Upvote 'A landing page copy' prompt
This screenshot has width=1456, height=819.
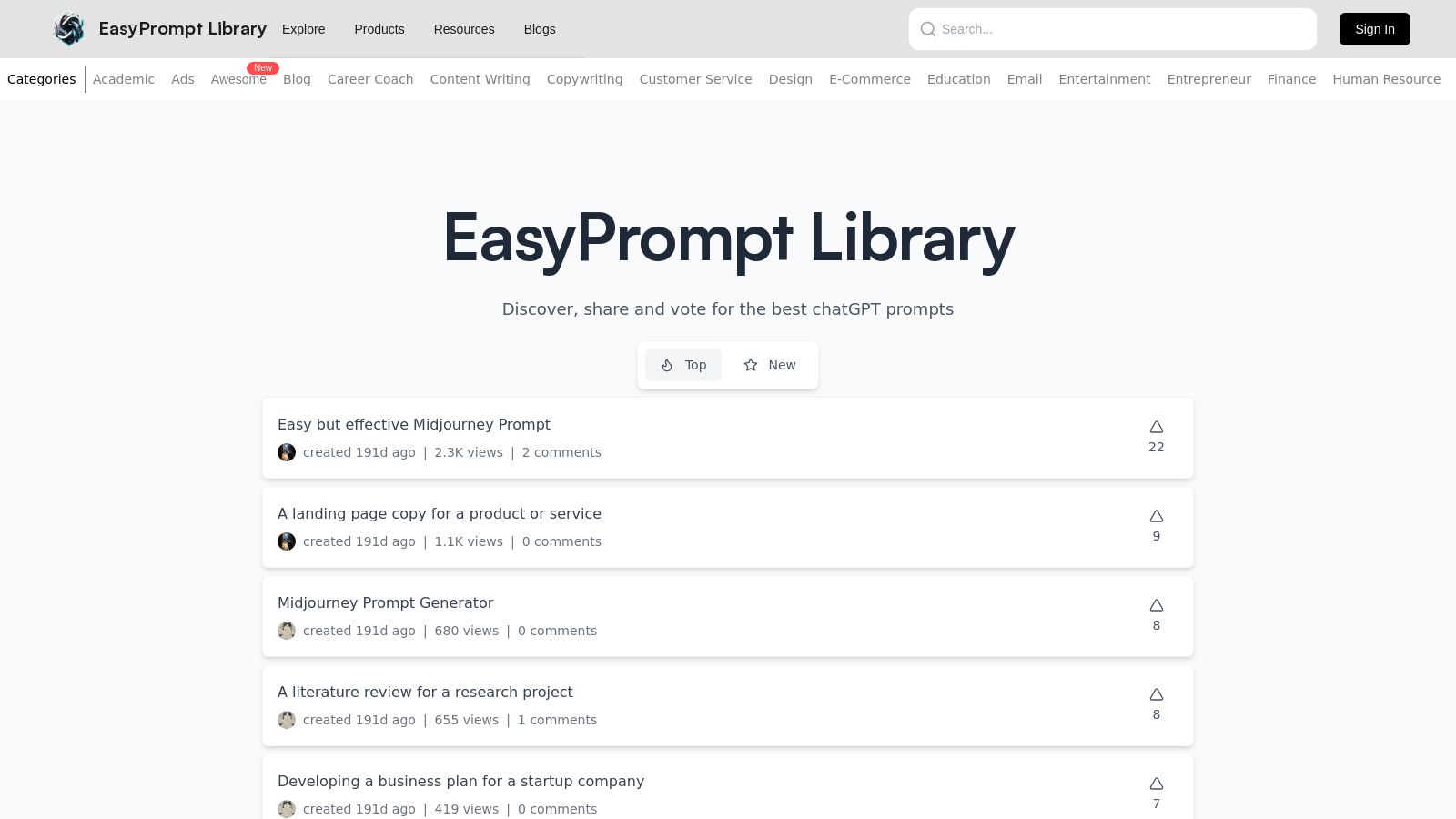(x=1157, y=516)
